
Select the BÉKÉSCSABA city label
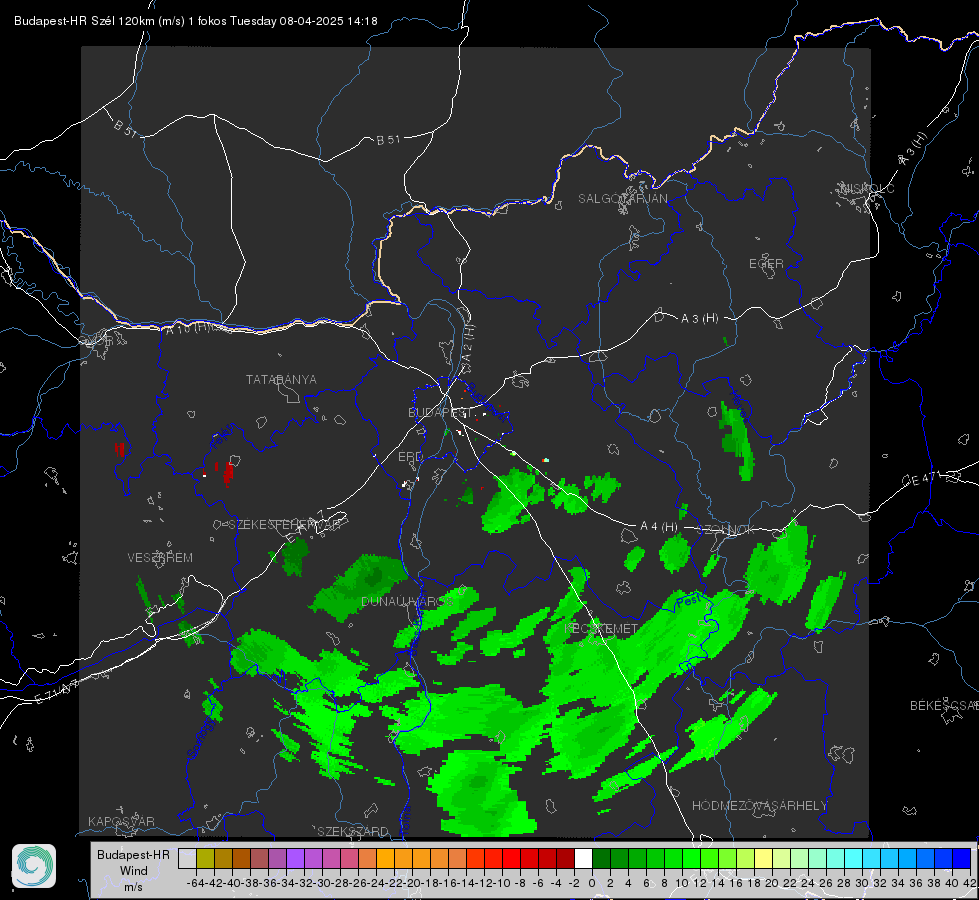click(x=944, y=706)
